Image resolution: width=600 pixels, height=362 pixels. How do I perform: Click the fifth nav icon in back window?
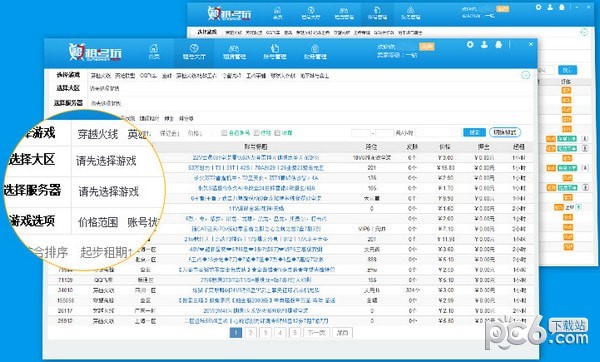410,13
